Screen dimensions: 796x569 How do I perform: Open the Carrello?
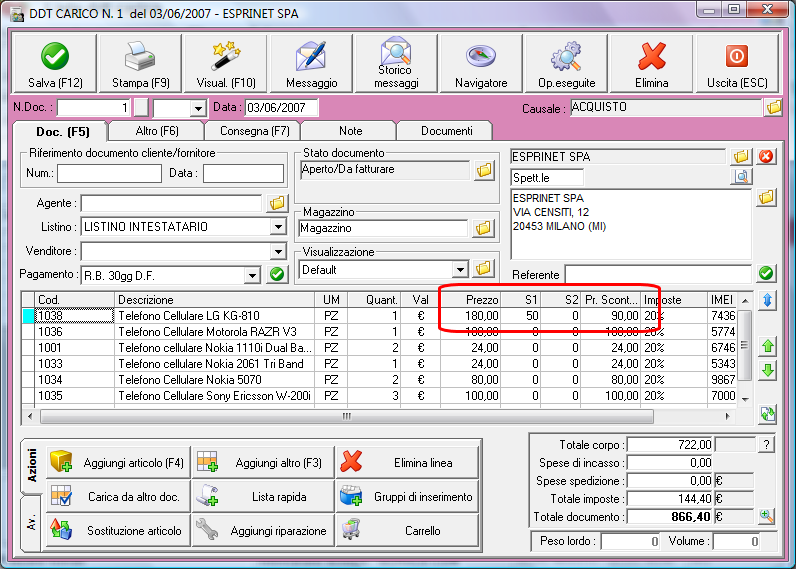click(408, 530)
